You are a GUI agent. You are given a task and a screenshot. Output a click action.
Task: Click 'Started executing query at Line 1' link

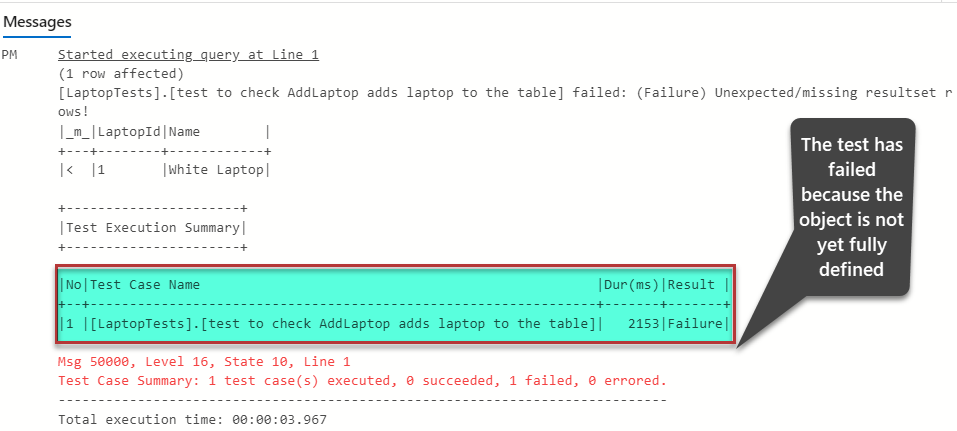tap(188, 55)
